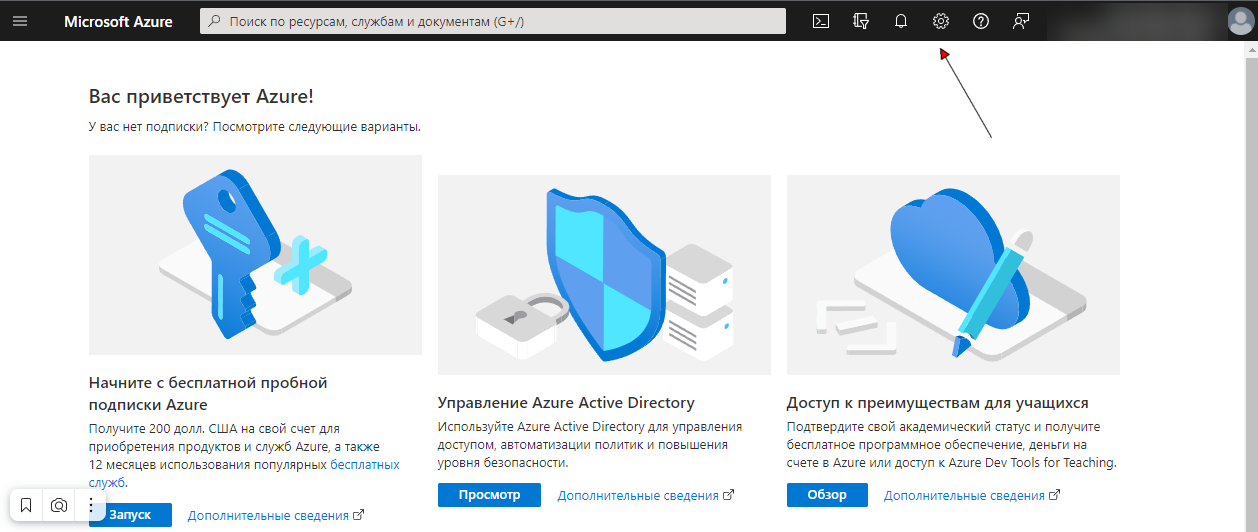Click the Просмотр button
Viewport: 1258px width, 532px height.
(489, 495)
